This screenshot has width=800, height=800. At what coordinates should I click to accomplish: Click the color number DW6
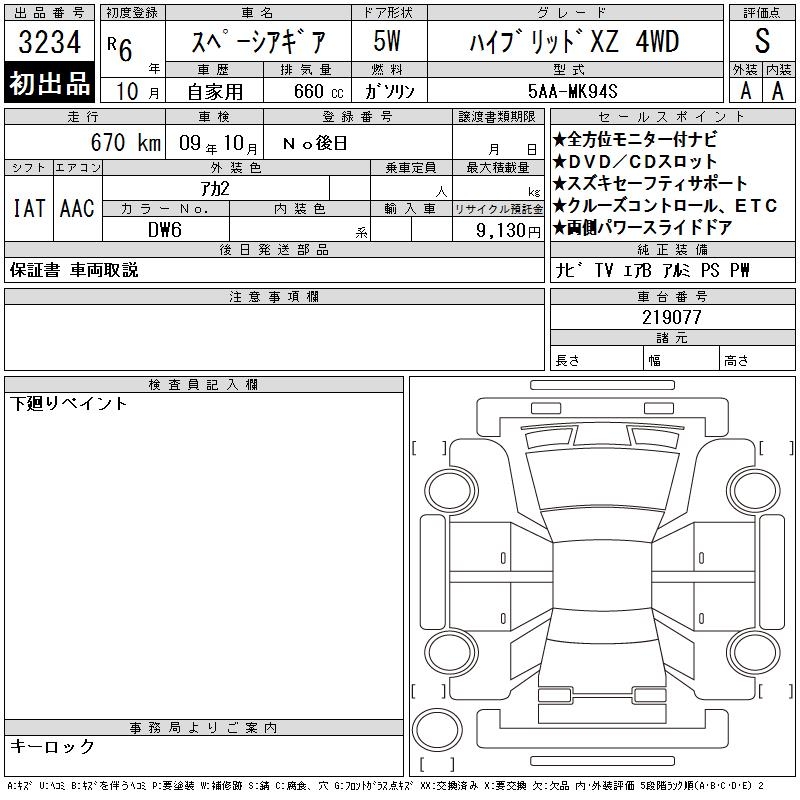[165, 230]
